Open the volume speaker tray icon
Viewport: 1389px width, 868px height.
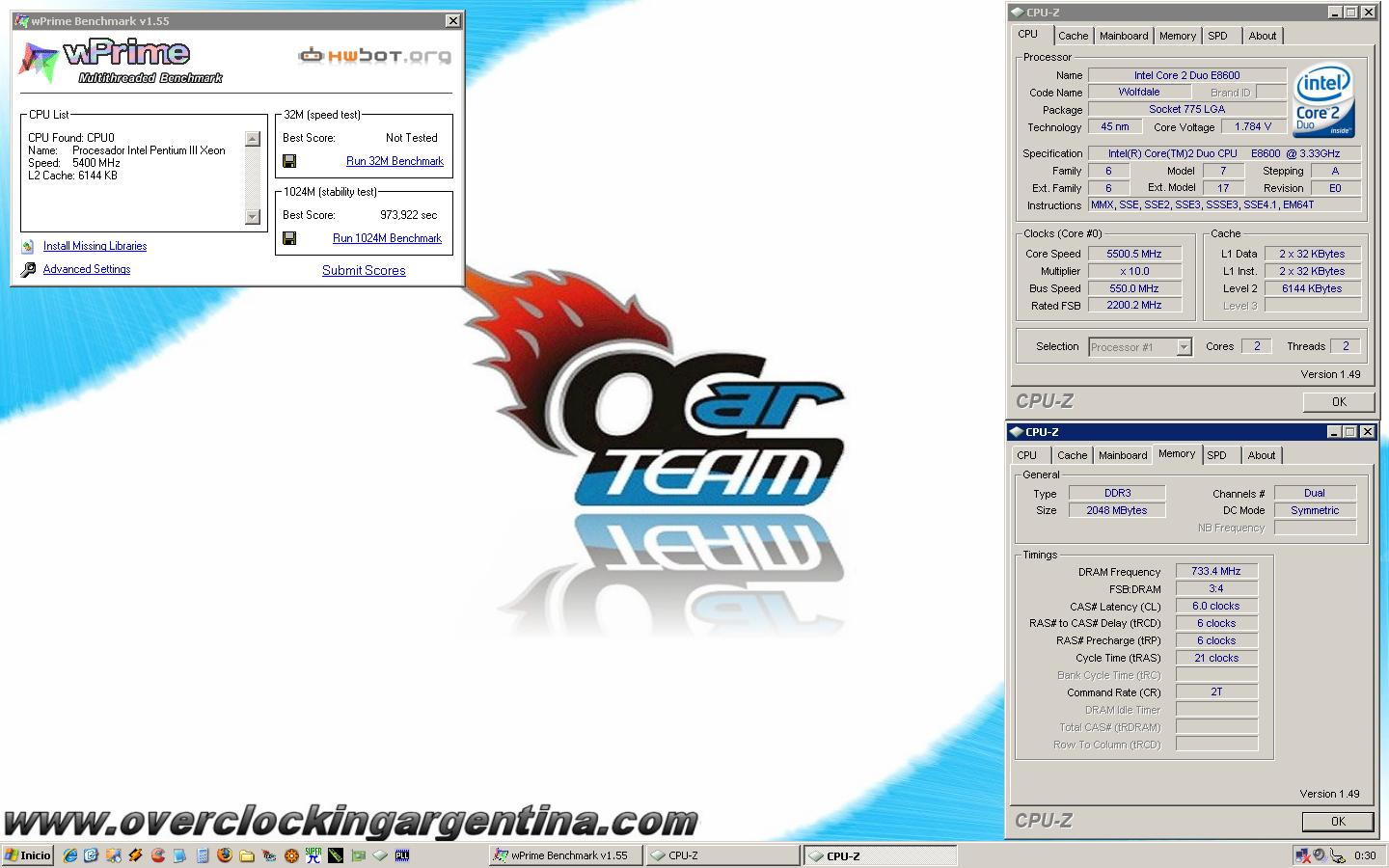coord(1320,854)
